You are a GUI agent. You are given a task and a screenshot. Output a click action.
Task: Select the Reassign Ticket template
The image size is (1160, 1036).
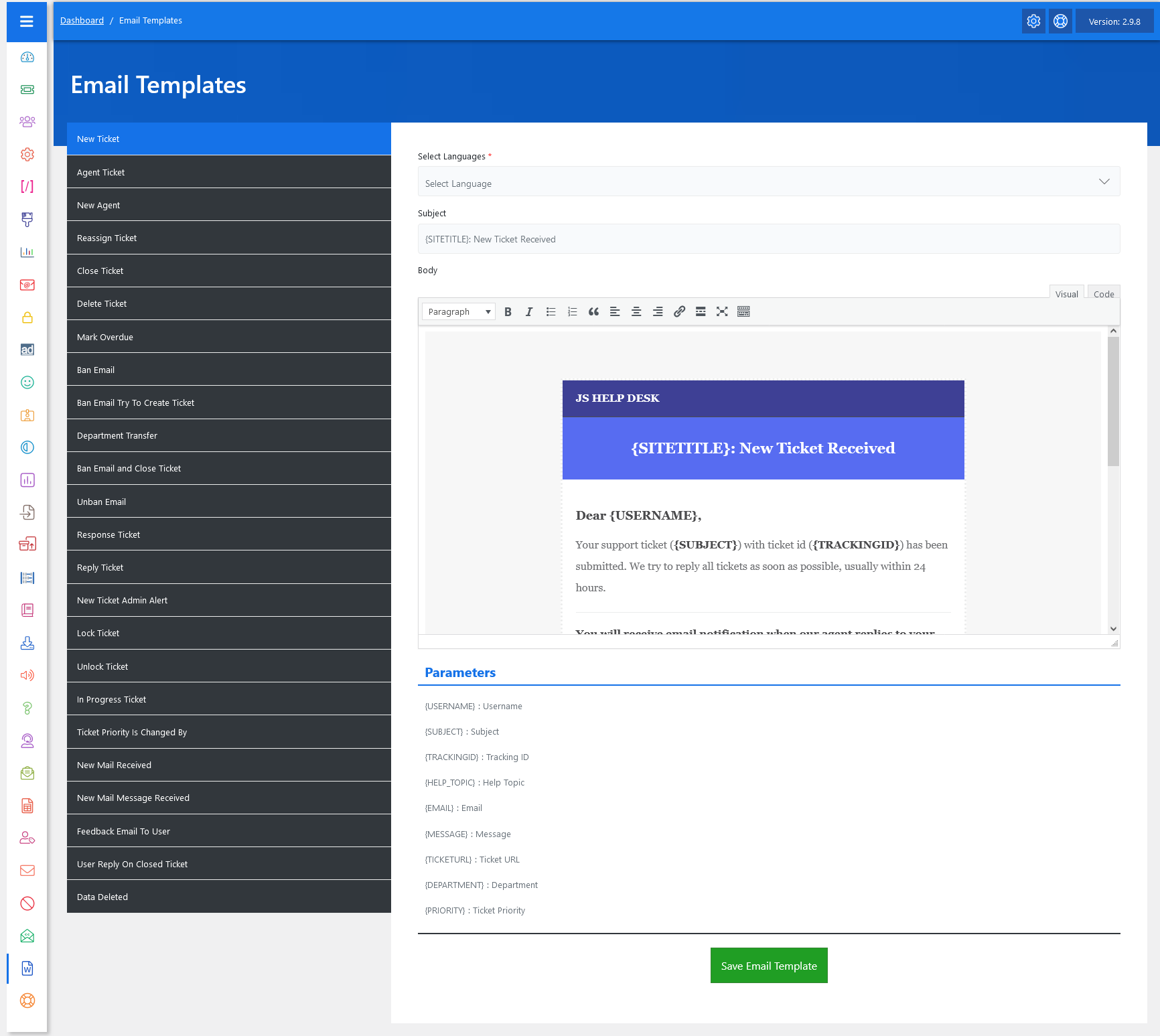click(x=228, y=238)
